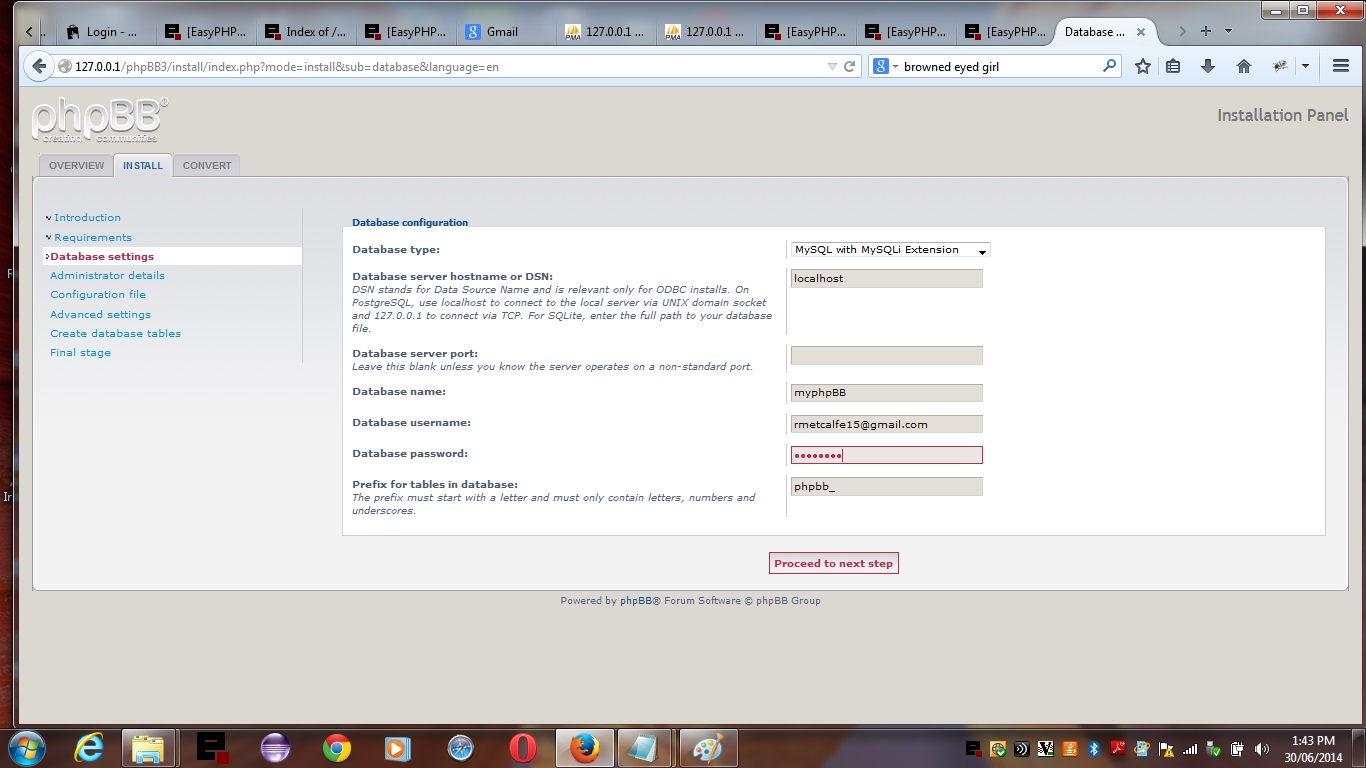Click Final stage in the sidebar

(80, 353)
